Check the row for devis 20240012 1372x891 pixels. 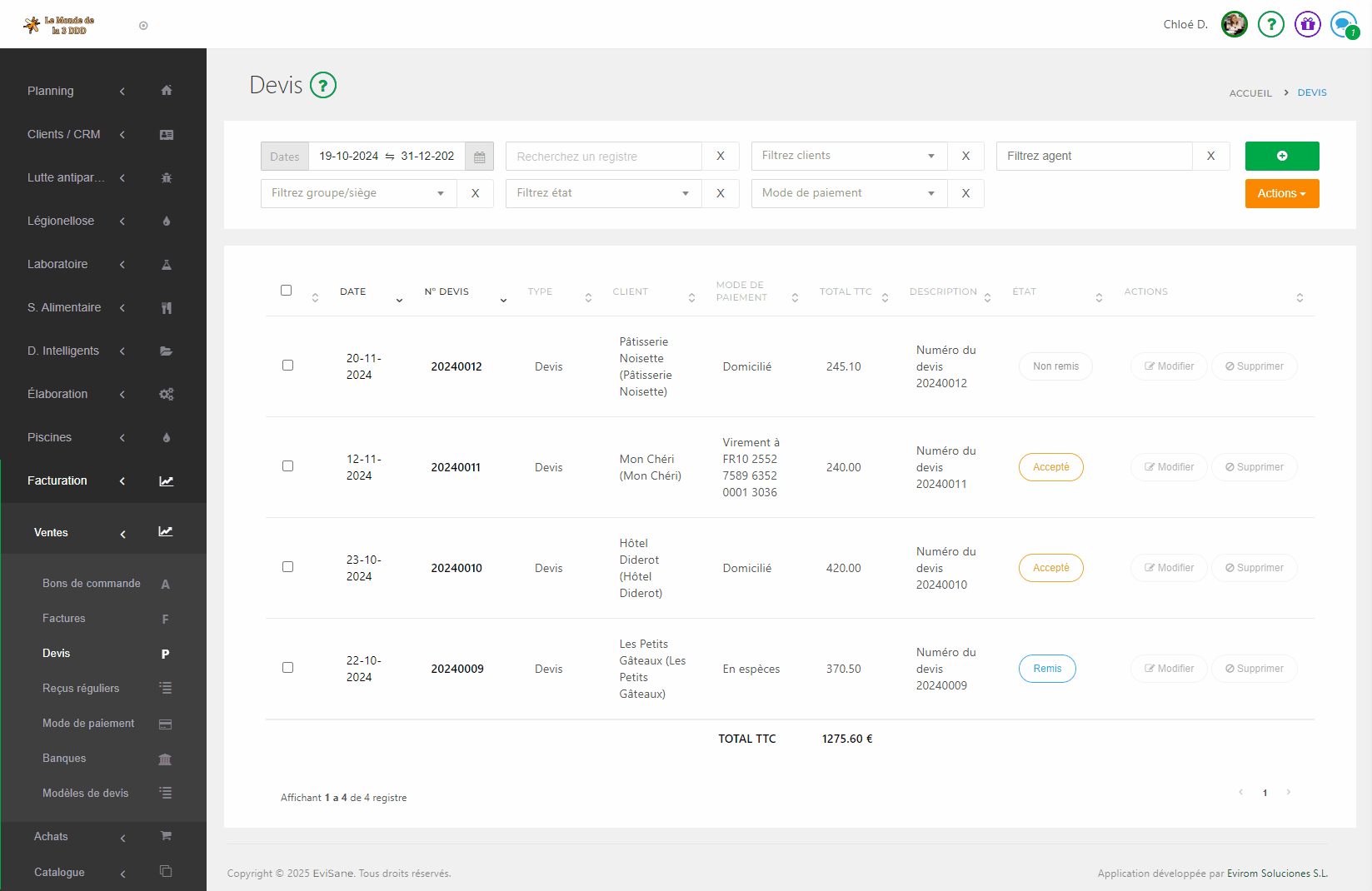[x=287, y=366]
